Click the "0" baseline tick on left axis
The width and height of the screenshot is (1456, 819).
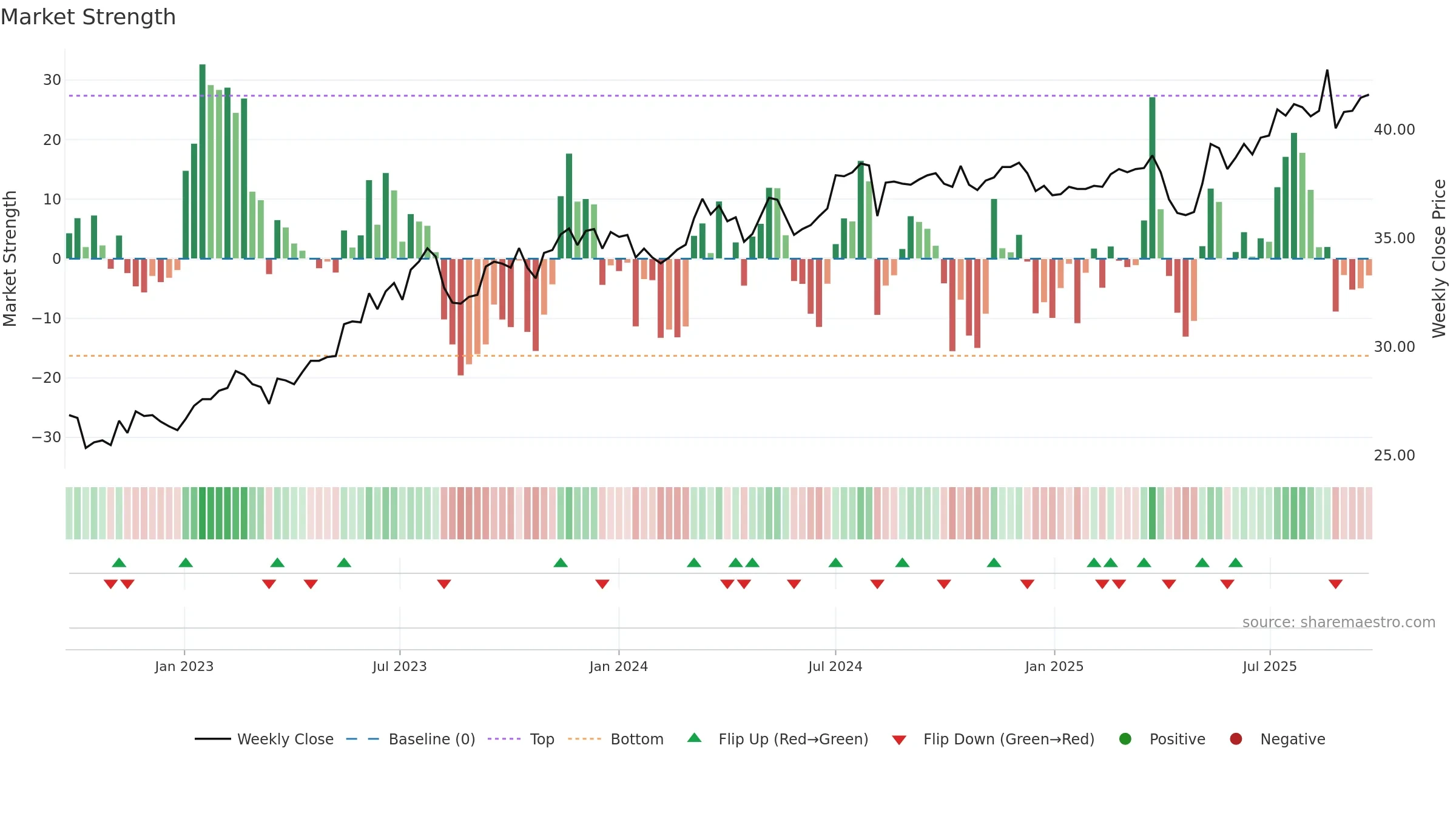tap(57, 259)
